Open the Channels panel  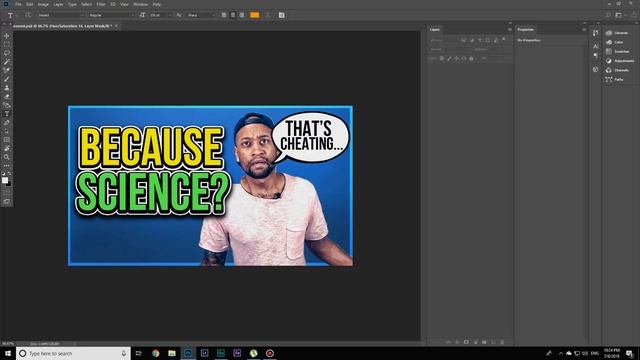[618, 70]
